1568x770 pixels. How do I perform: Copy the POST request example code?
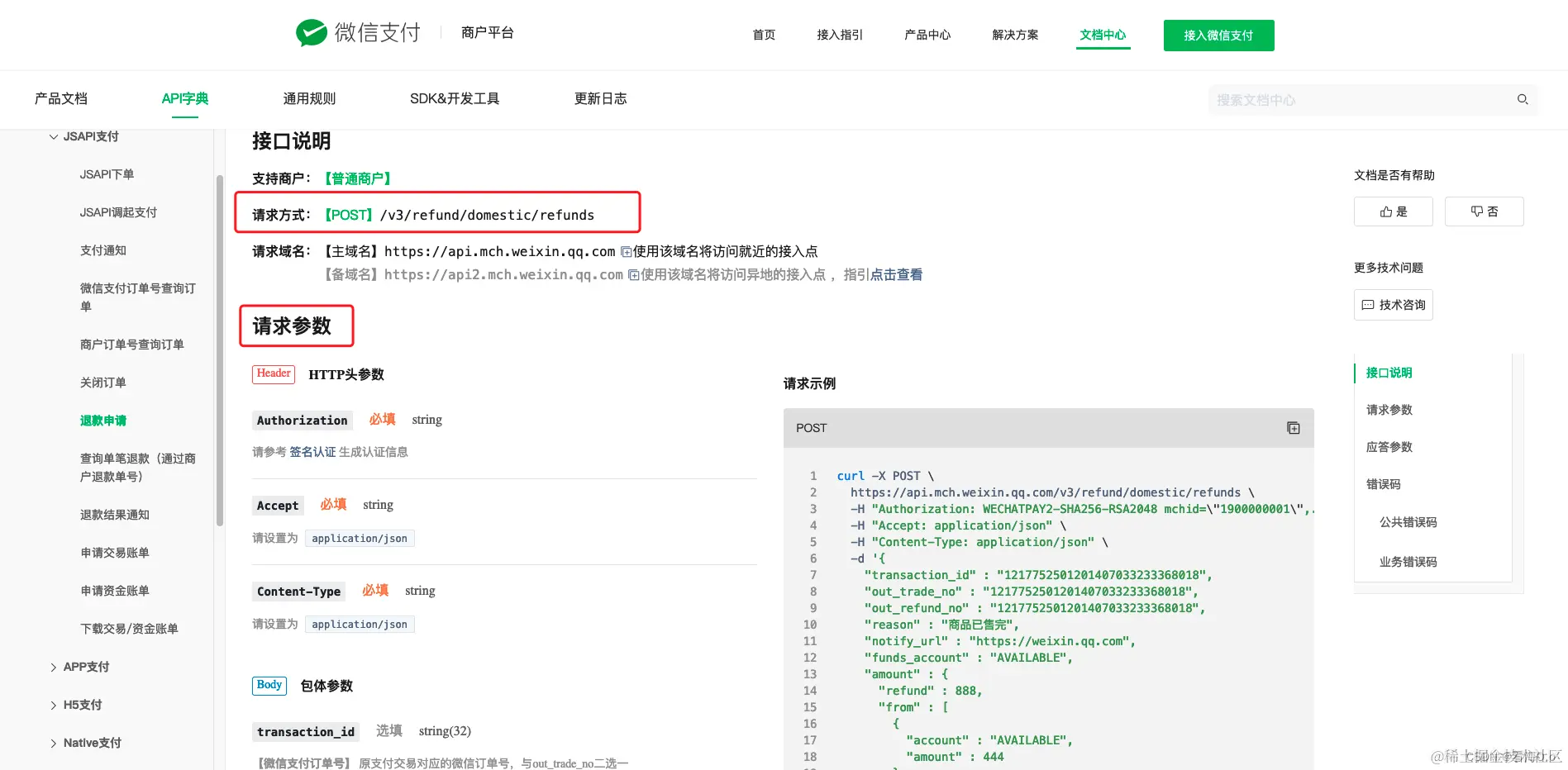1294,428
